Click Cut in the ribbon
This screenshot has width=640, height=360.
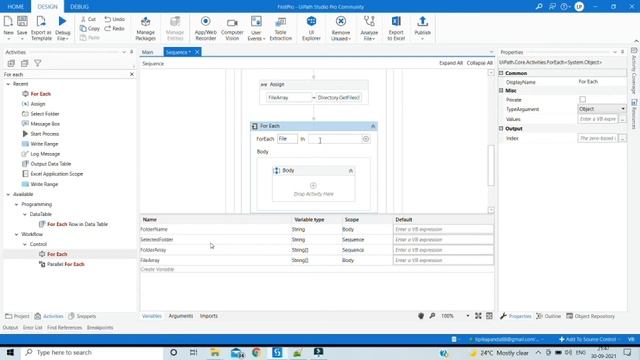(x=88, y=19)
